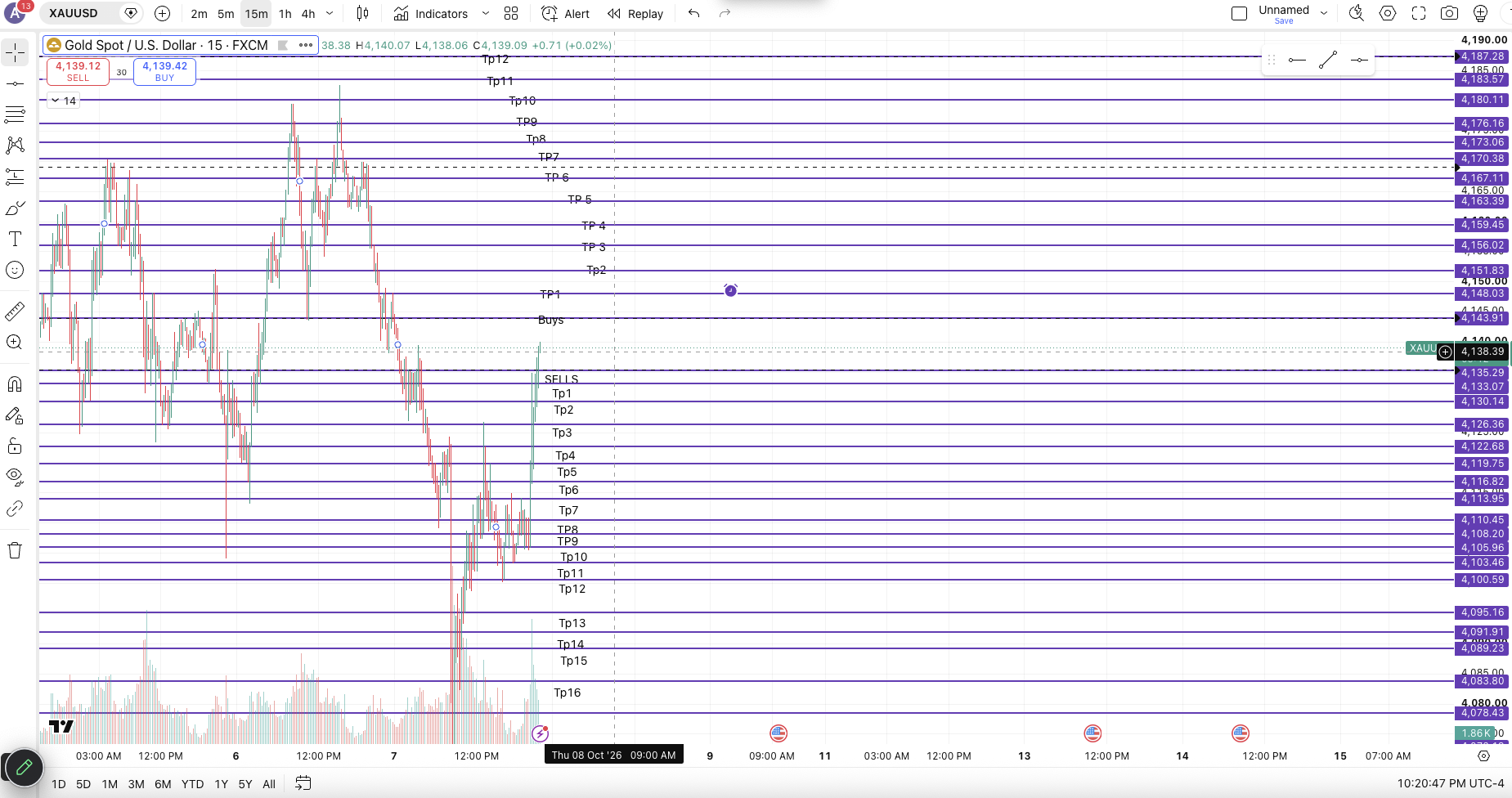Open the go to date calendar

(303, 783)
